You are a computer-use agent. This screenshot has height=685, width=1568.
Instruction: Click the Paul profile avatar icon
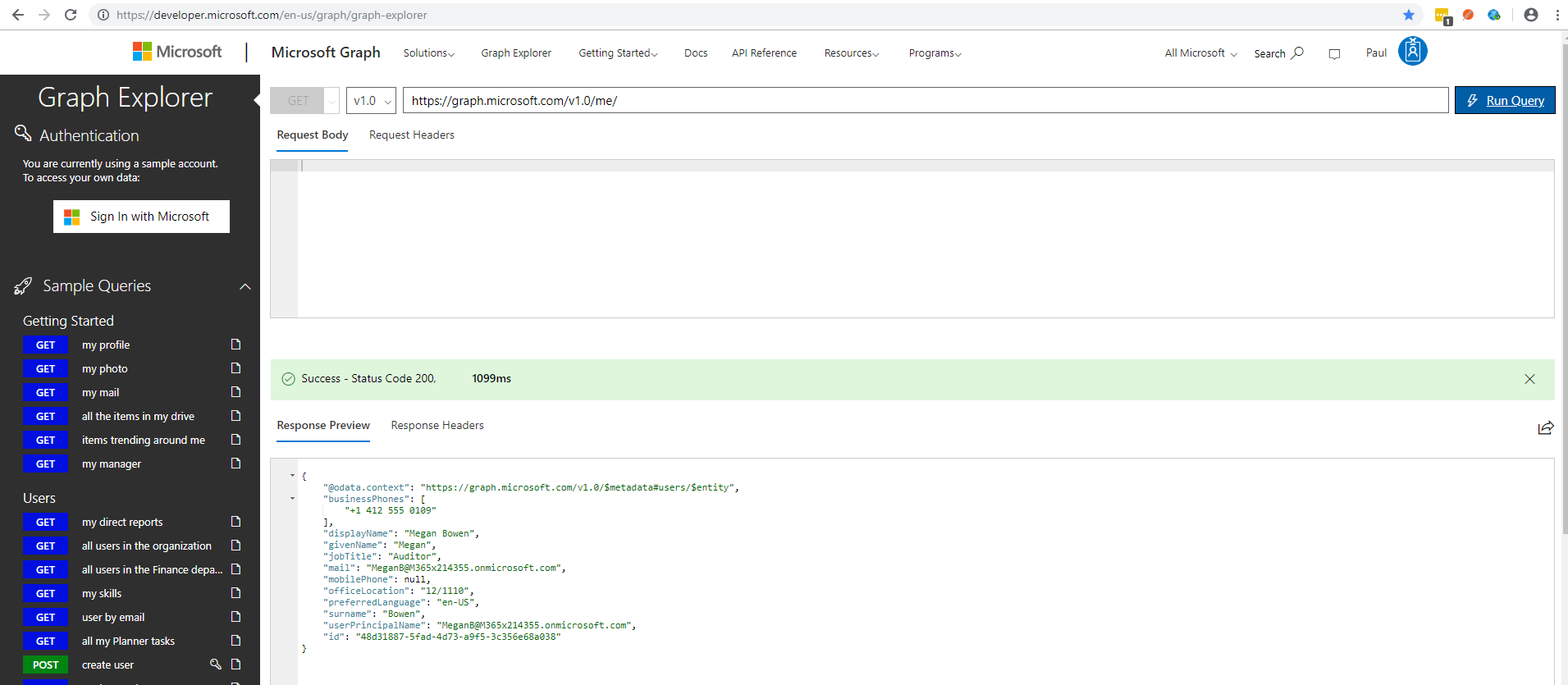point(1412,51)
